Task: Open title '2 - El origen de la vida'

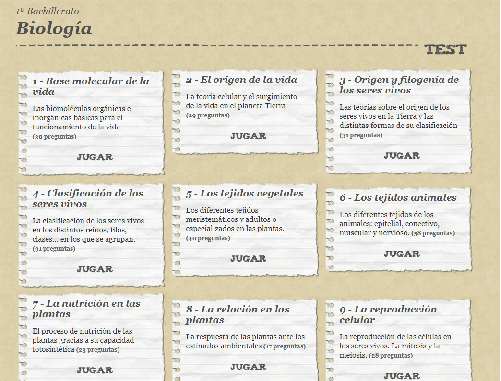Action: coord(242,80)
